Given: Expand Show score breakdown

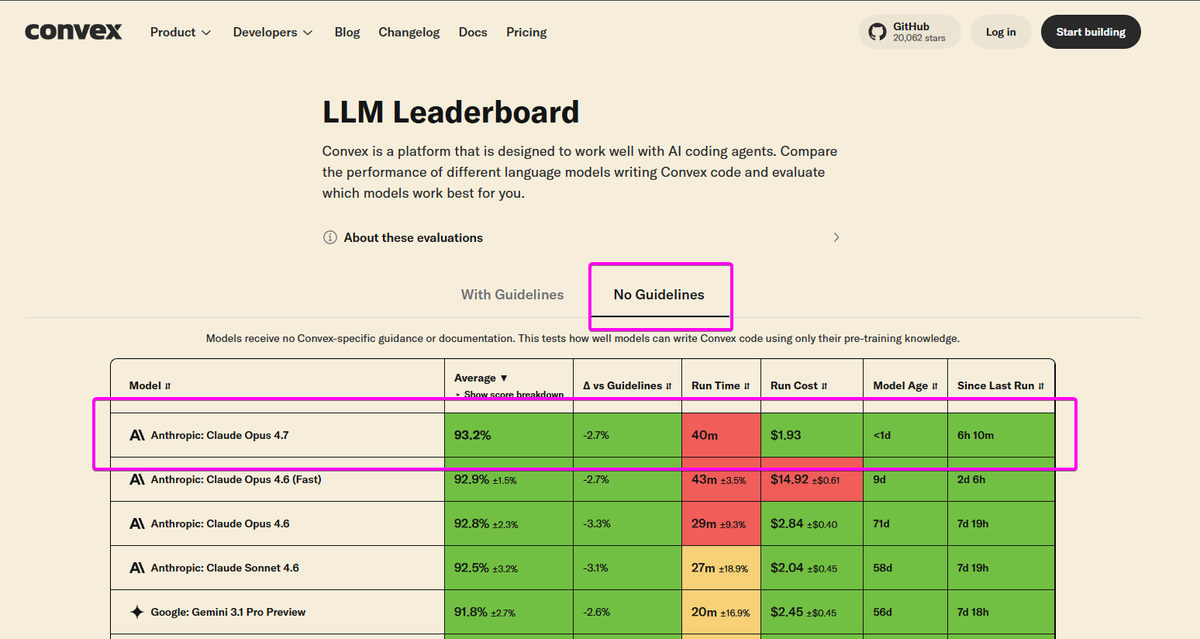Looking at the screenshot, I should click(x=509, y=395).
